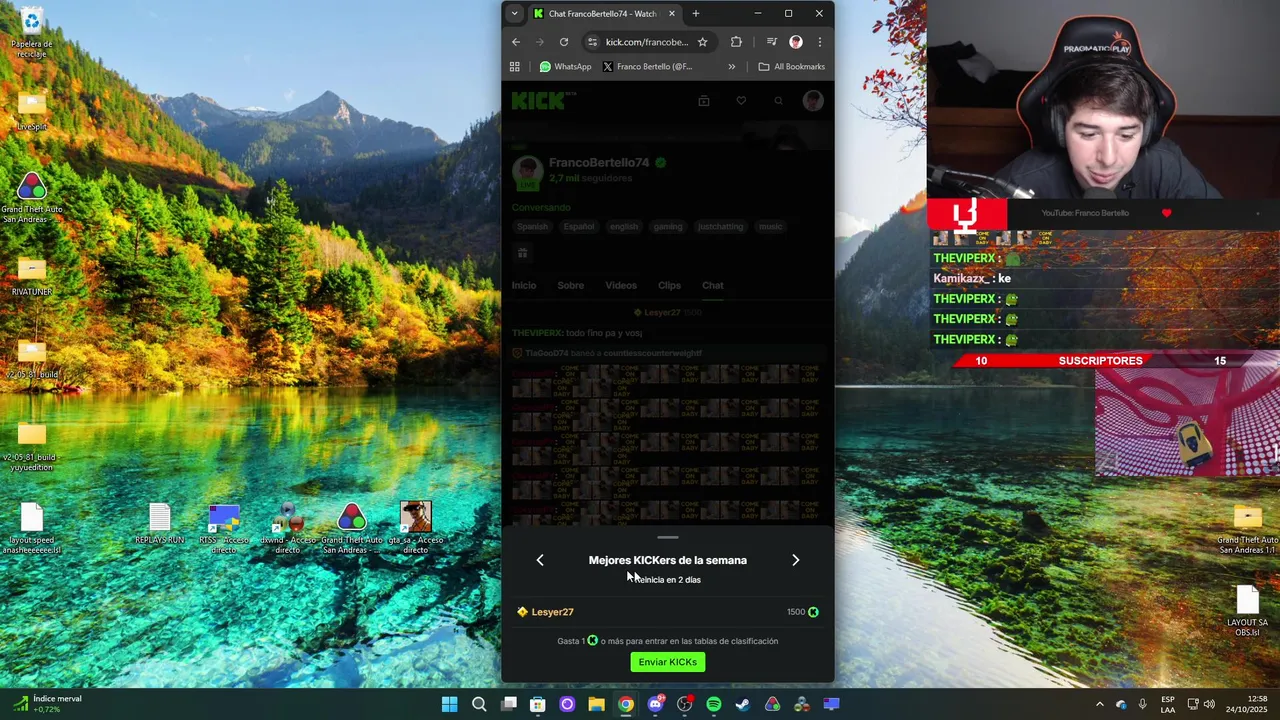This screenshot has width=1280, height=720.
Task: Select Grand Theft Auto San Andreas 1.1 folder
Action: click(1248, 530)
